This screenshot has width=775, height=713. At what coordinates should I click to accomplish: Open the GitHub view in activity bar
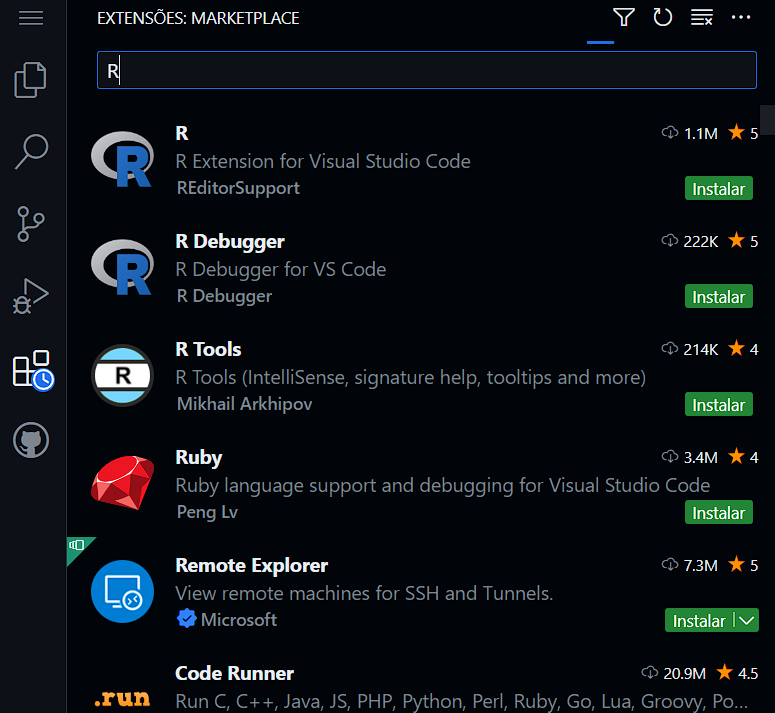[32, 441]
